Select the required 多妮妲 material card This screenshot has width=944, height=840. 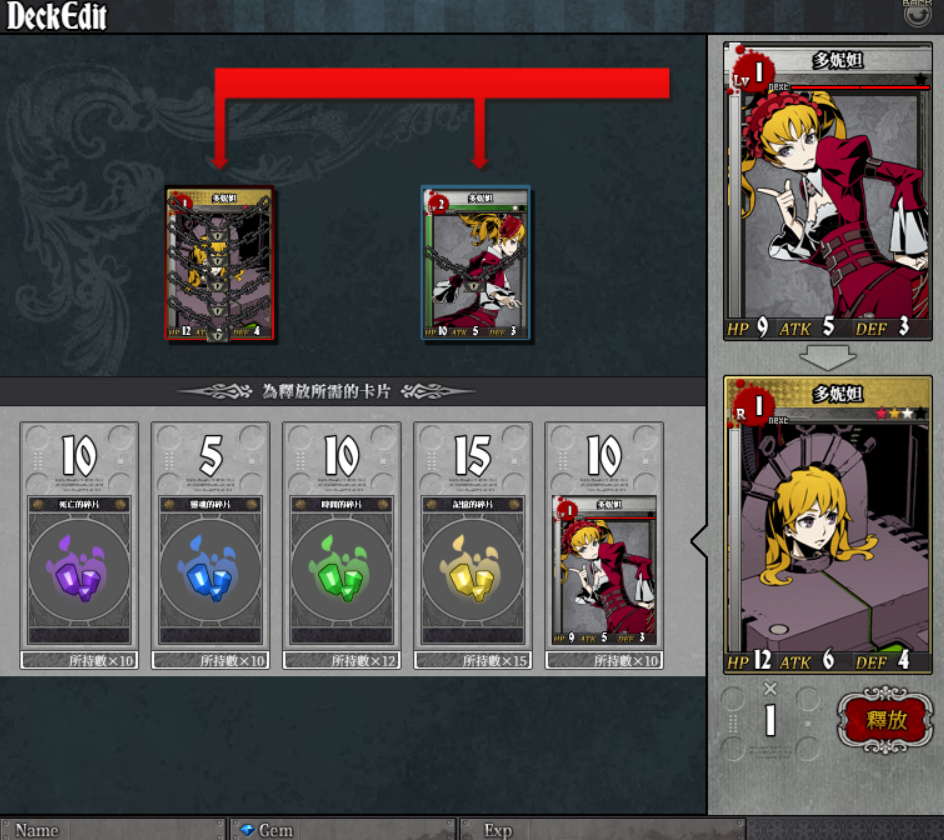coord(604,570)
